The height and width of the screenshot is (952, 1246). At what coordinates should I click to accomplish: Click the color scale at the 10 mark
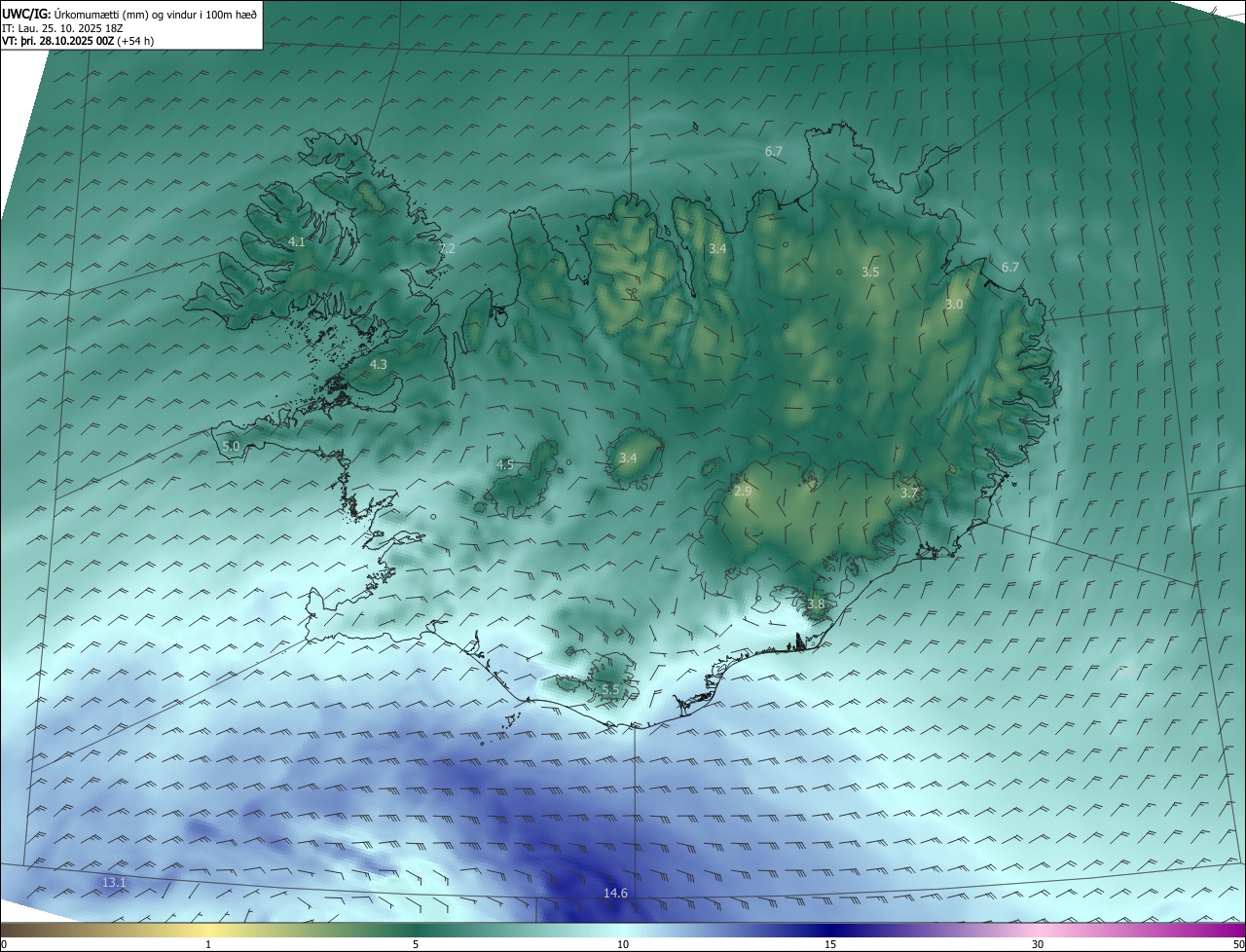623,931
